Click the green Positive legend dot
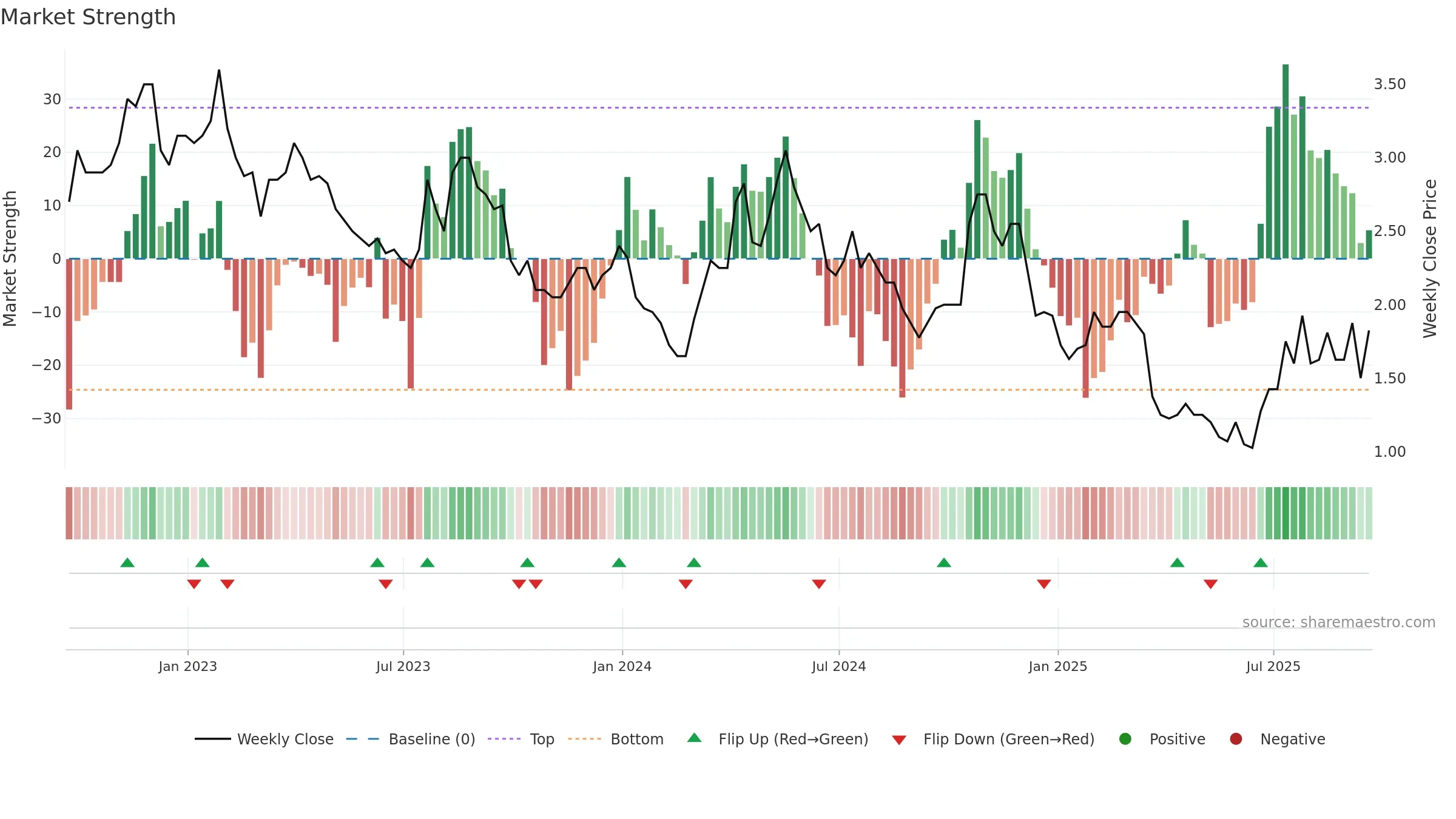Viewport: 1456px width, 819px height. tap(1125, 739)
